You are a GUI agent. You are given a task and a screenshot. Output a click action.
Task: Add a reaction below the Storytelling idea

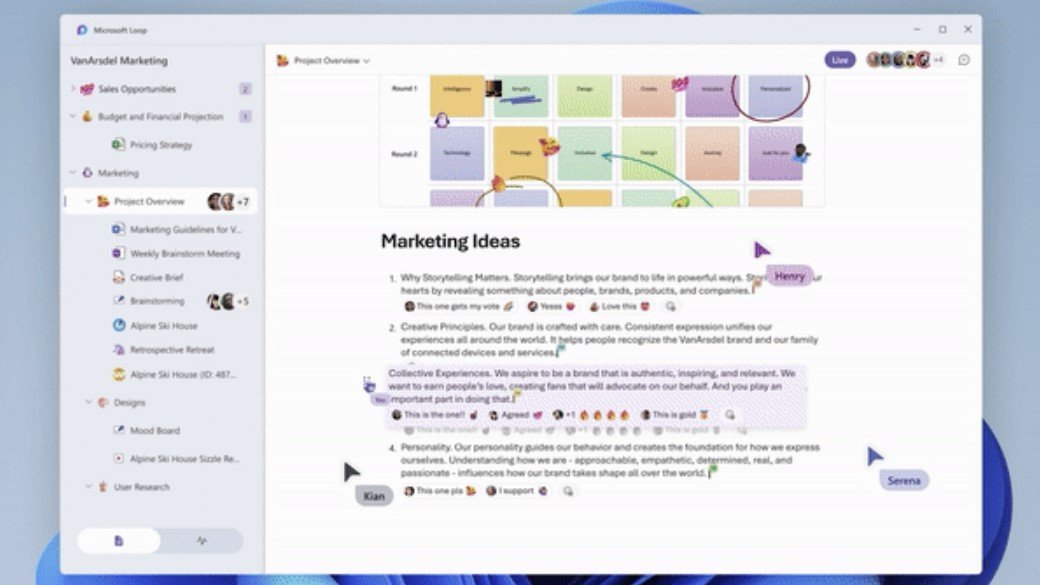671,306
